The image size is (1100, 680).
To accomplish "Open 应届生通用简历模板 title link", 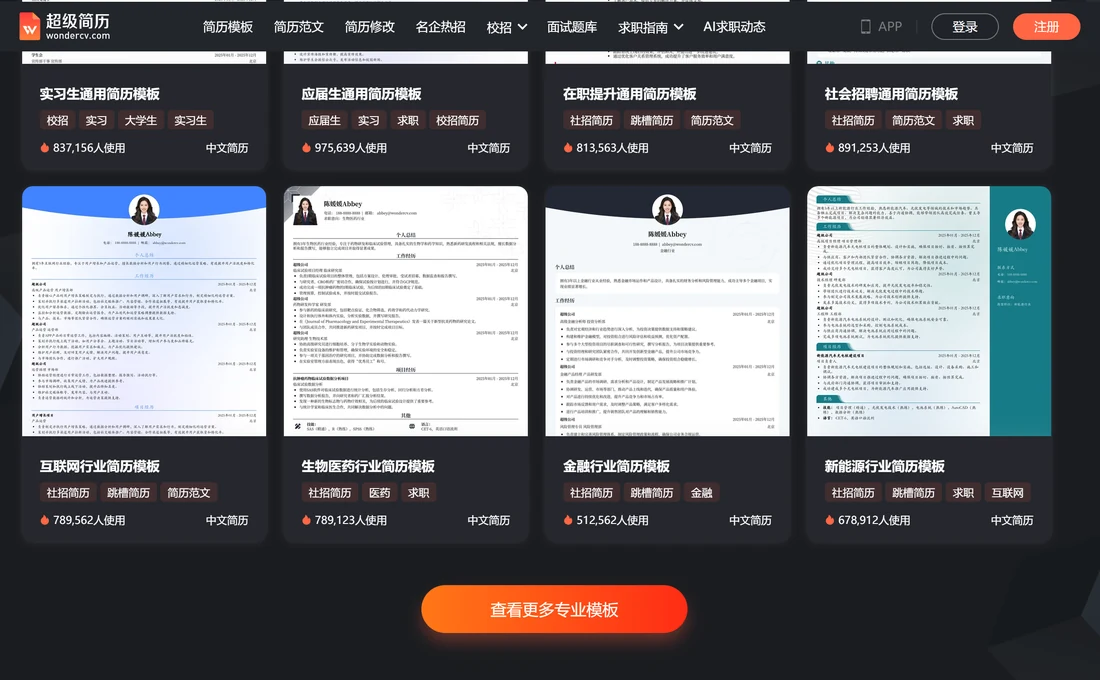I will tap(361, 94).
